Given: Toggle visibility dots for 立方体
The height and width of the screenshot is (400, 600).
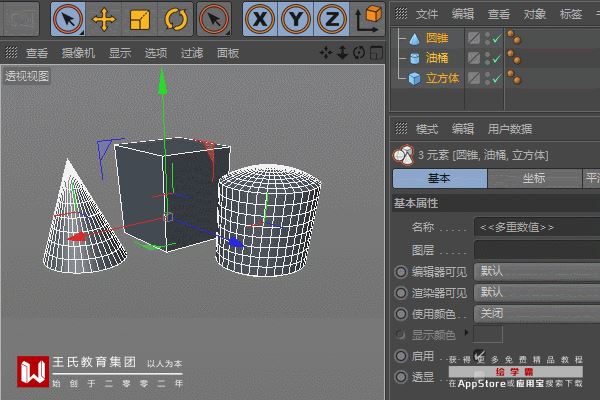Looking at the screenshot, I should [x=488, y=78].
